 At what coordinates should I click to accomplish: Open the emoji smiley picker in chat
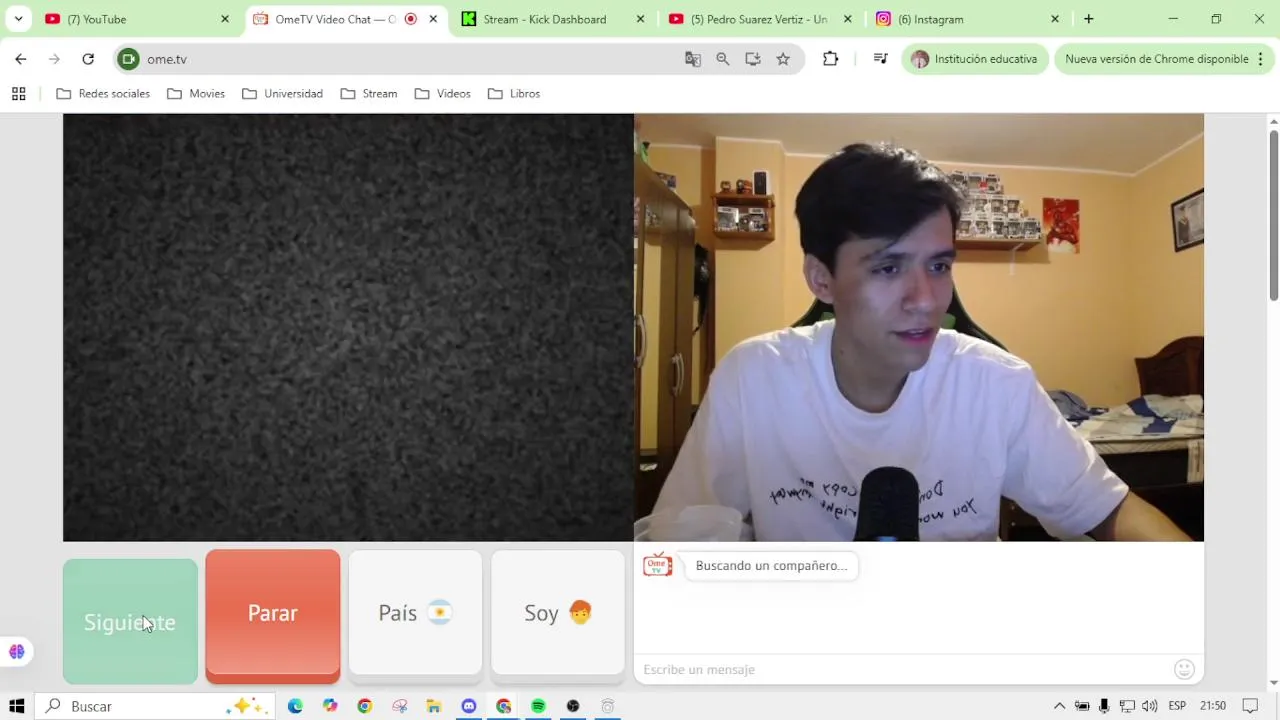[1184, 669]
